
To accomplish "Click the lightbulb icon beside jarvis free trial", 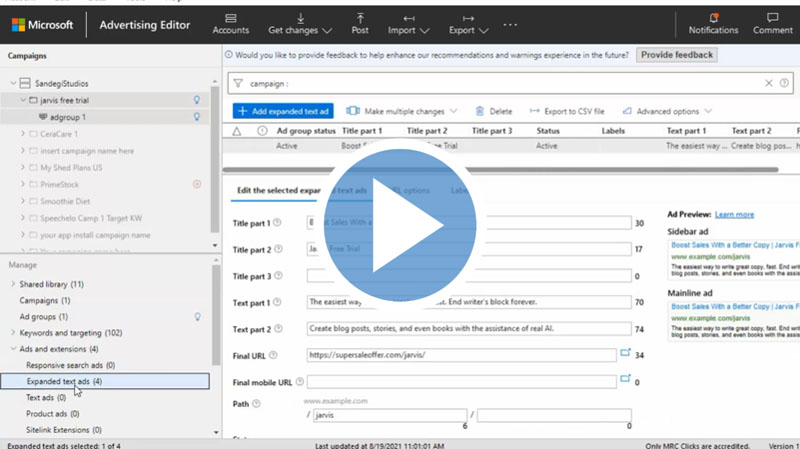I will (196, 100).
